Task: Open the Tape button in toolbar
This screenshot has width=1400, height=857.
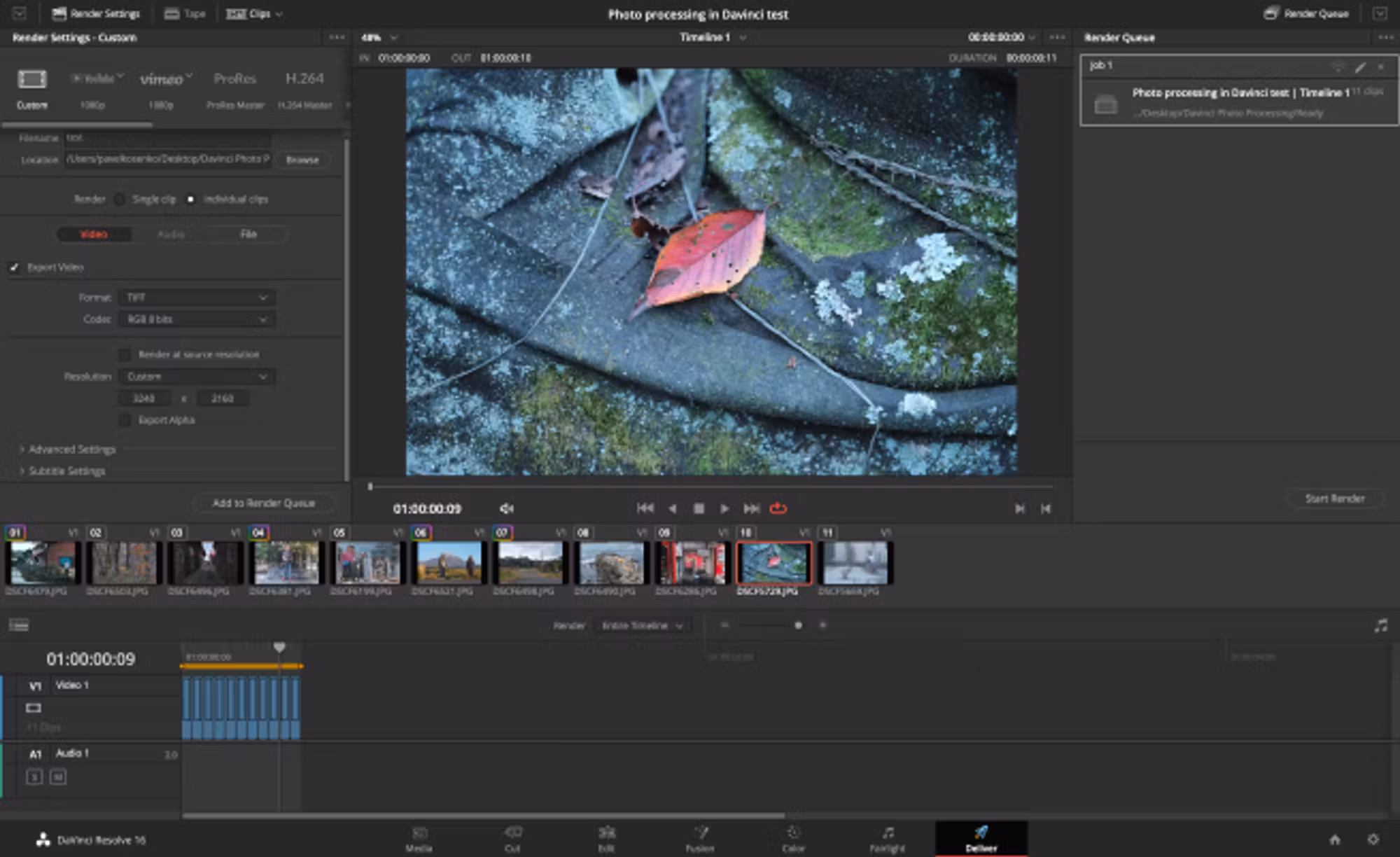Action: (x=185, y=13)
